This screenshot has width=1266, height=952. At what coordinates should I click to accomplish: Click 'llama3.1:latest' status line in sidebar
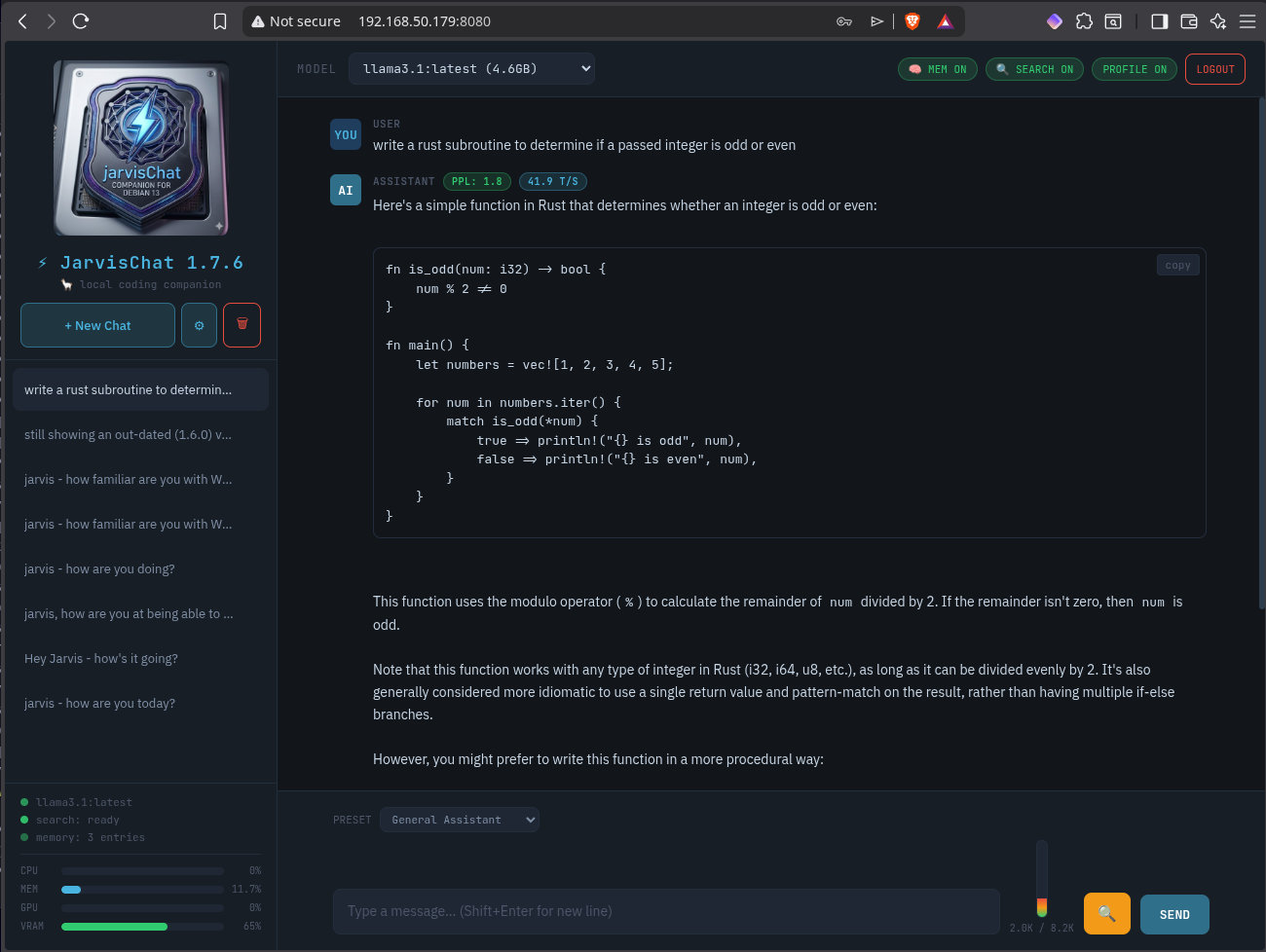(84, 802)
